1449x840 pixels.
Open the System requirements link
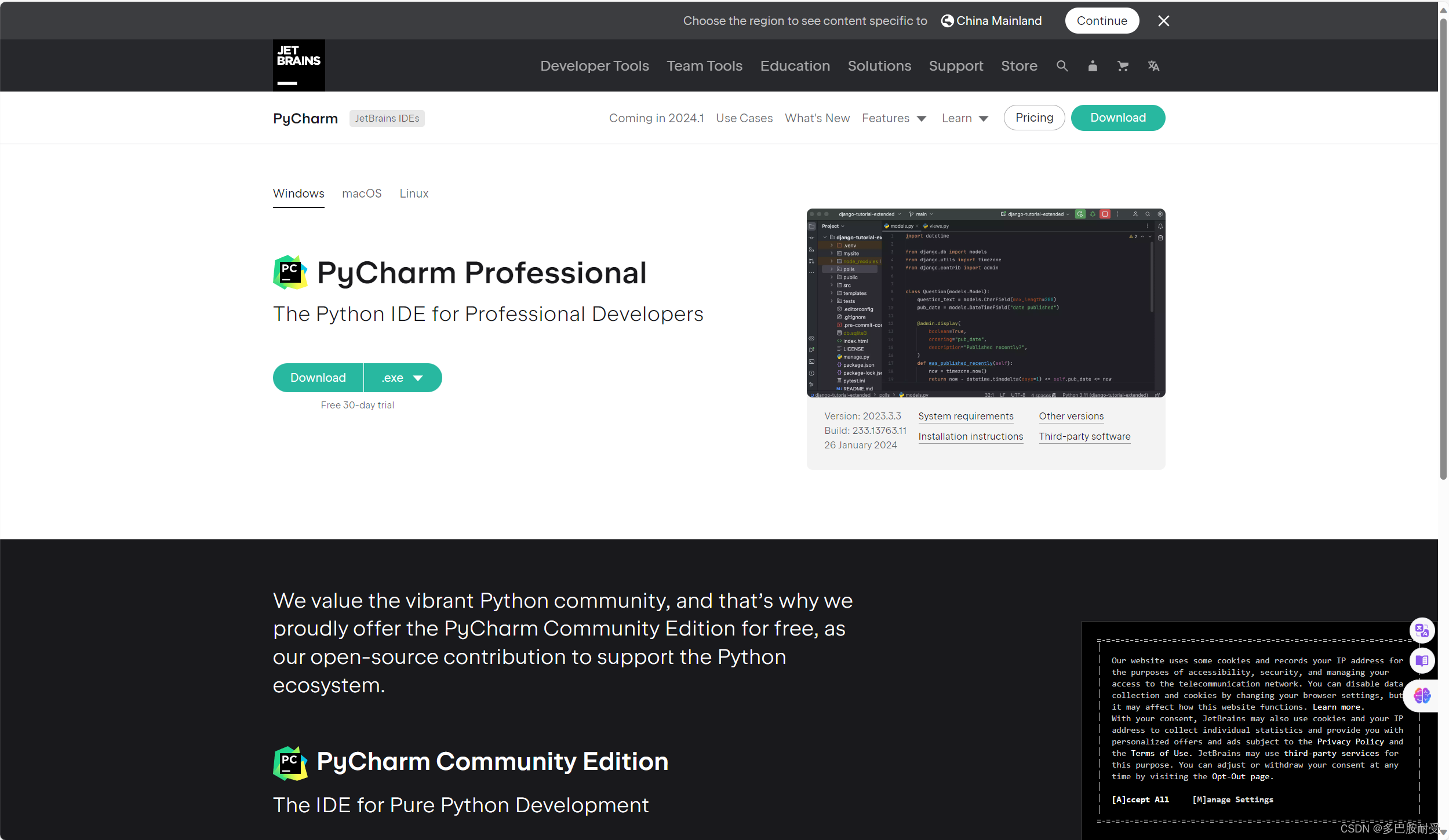click(966, 416)
